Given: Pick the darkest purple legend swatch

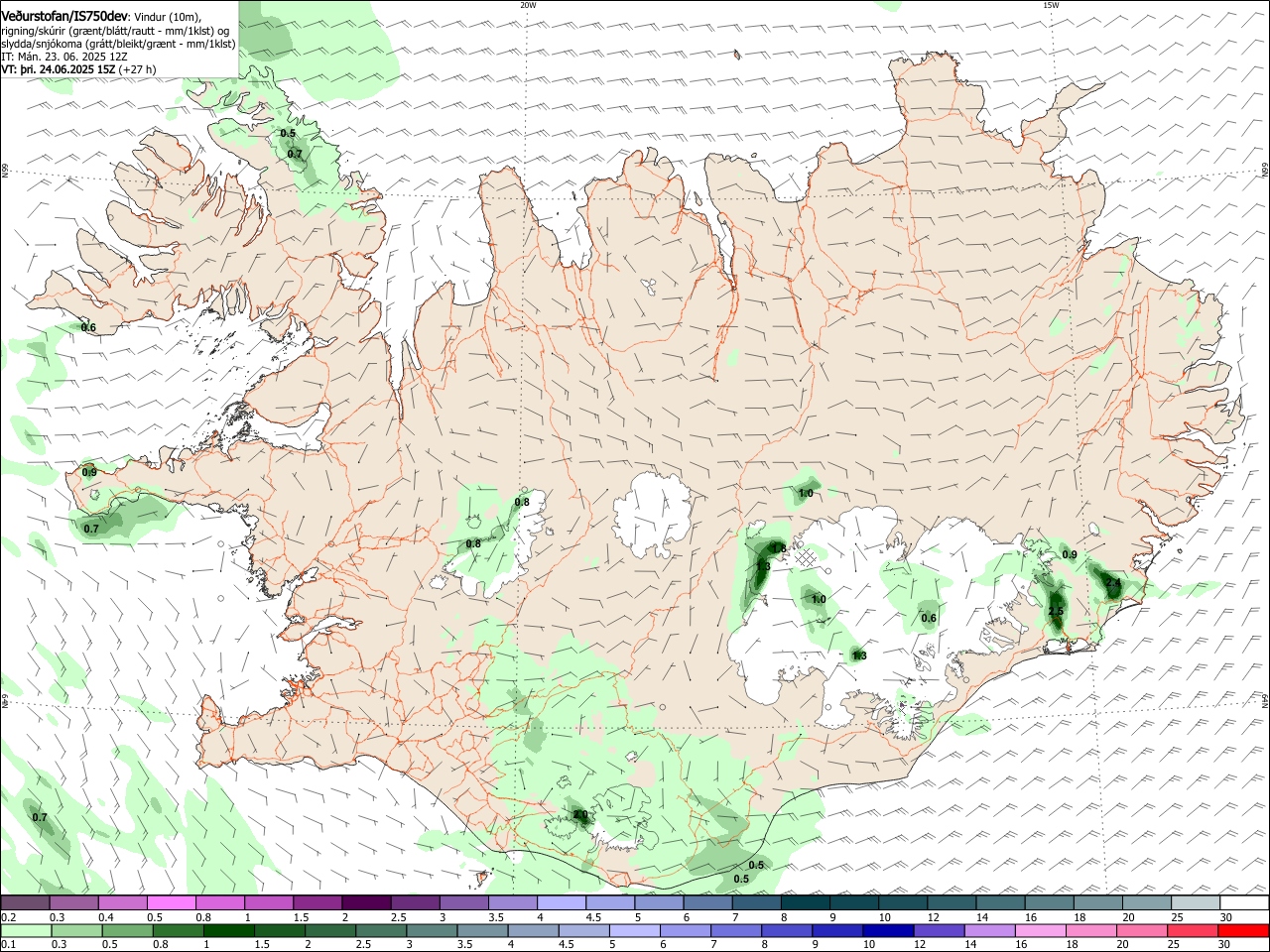Looking at the screenshot, I should click(x=366, y=903).
